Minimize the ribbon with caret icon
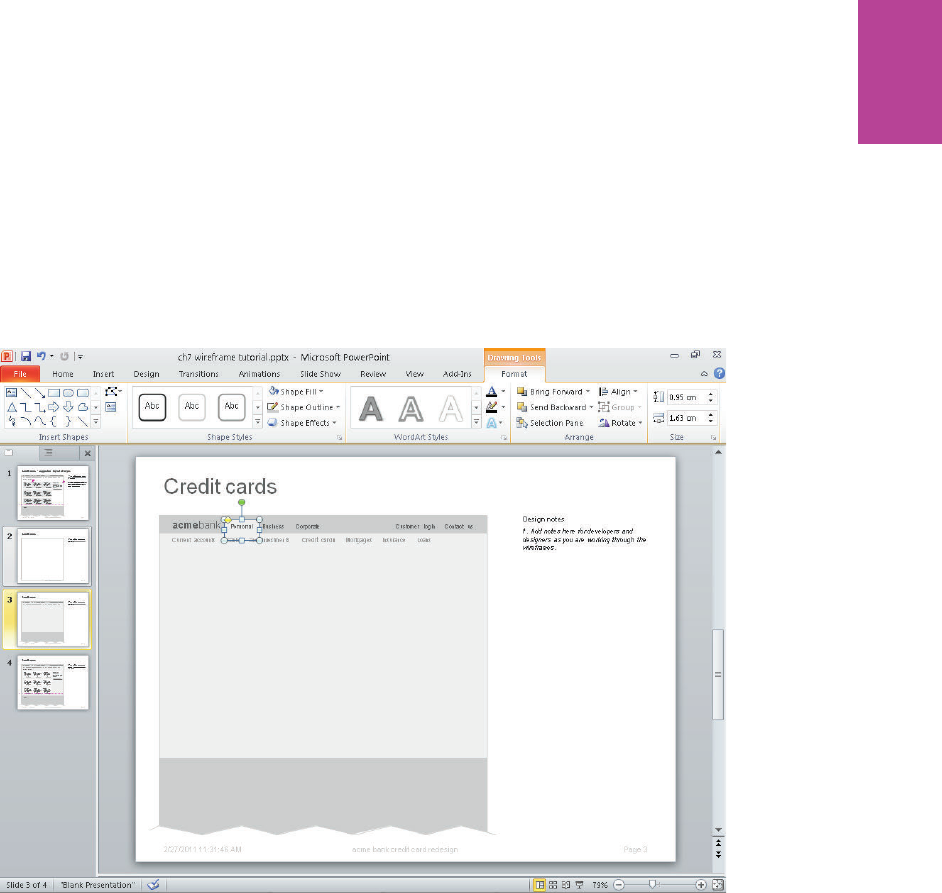 click(x=704, y=374)
